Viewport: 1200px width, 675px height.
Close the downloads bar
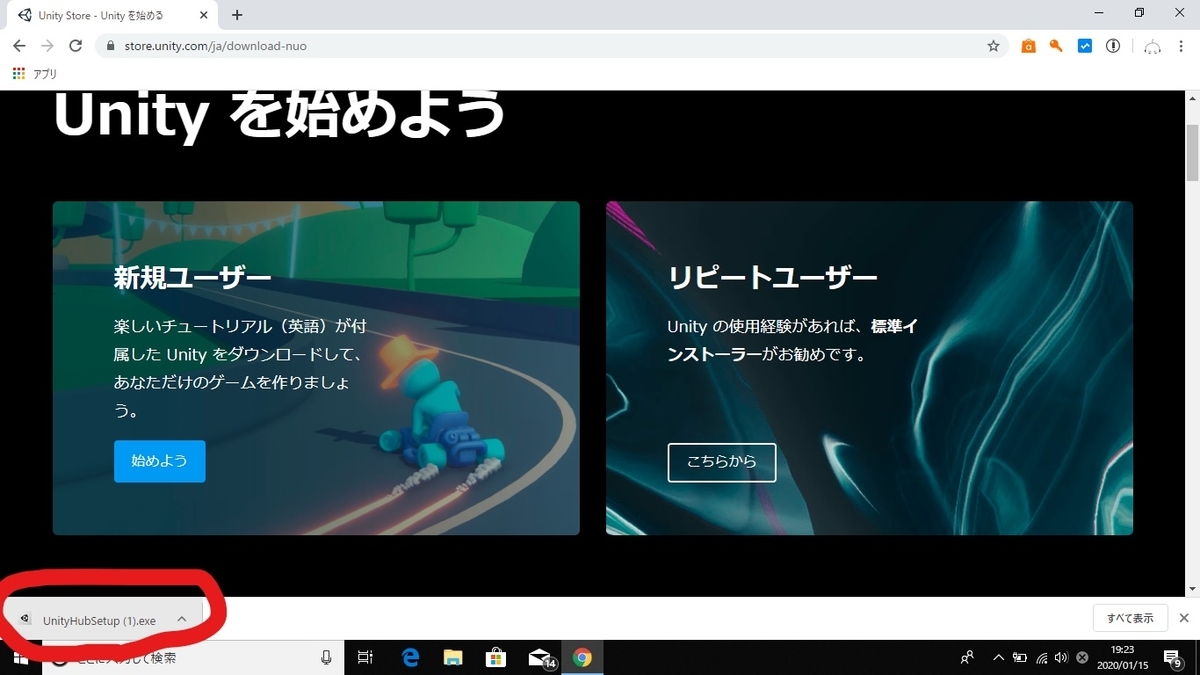pyautogui.click(x=1184, y=618)
